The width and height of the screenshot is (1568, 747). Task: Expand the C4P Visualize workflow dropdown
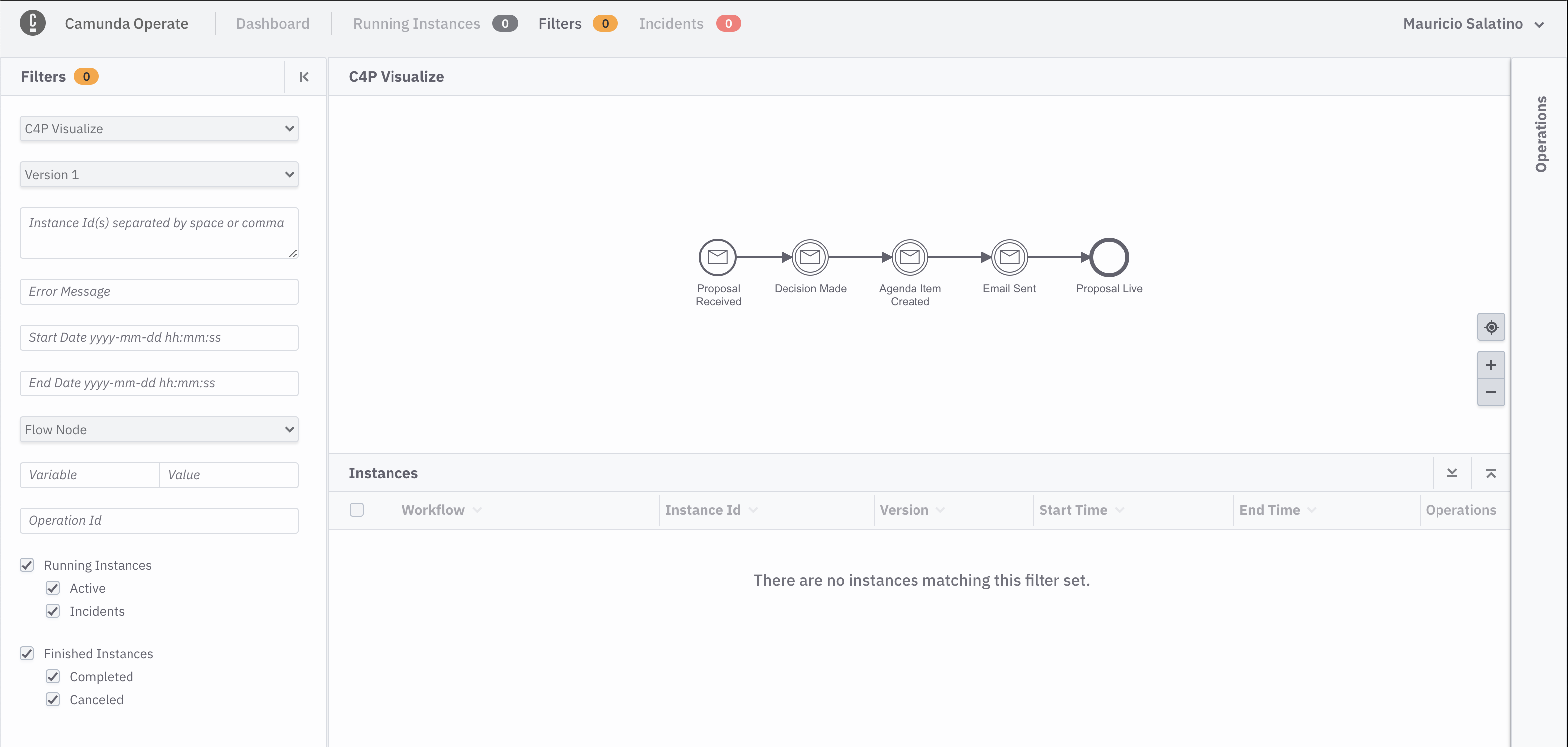(x=159, y=129)
